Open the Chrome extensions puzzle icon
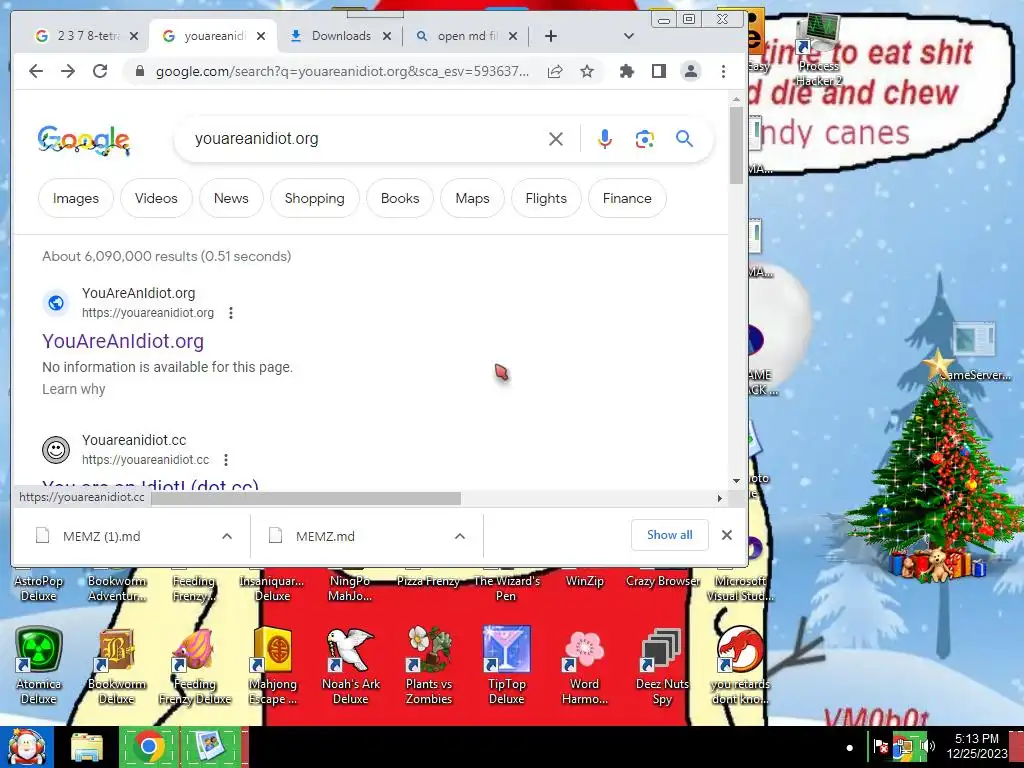The image size is (1024, 768). [627, 71]
